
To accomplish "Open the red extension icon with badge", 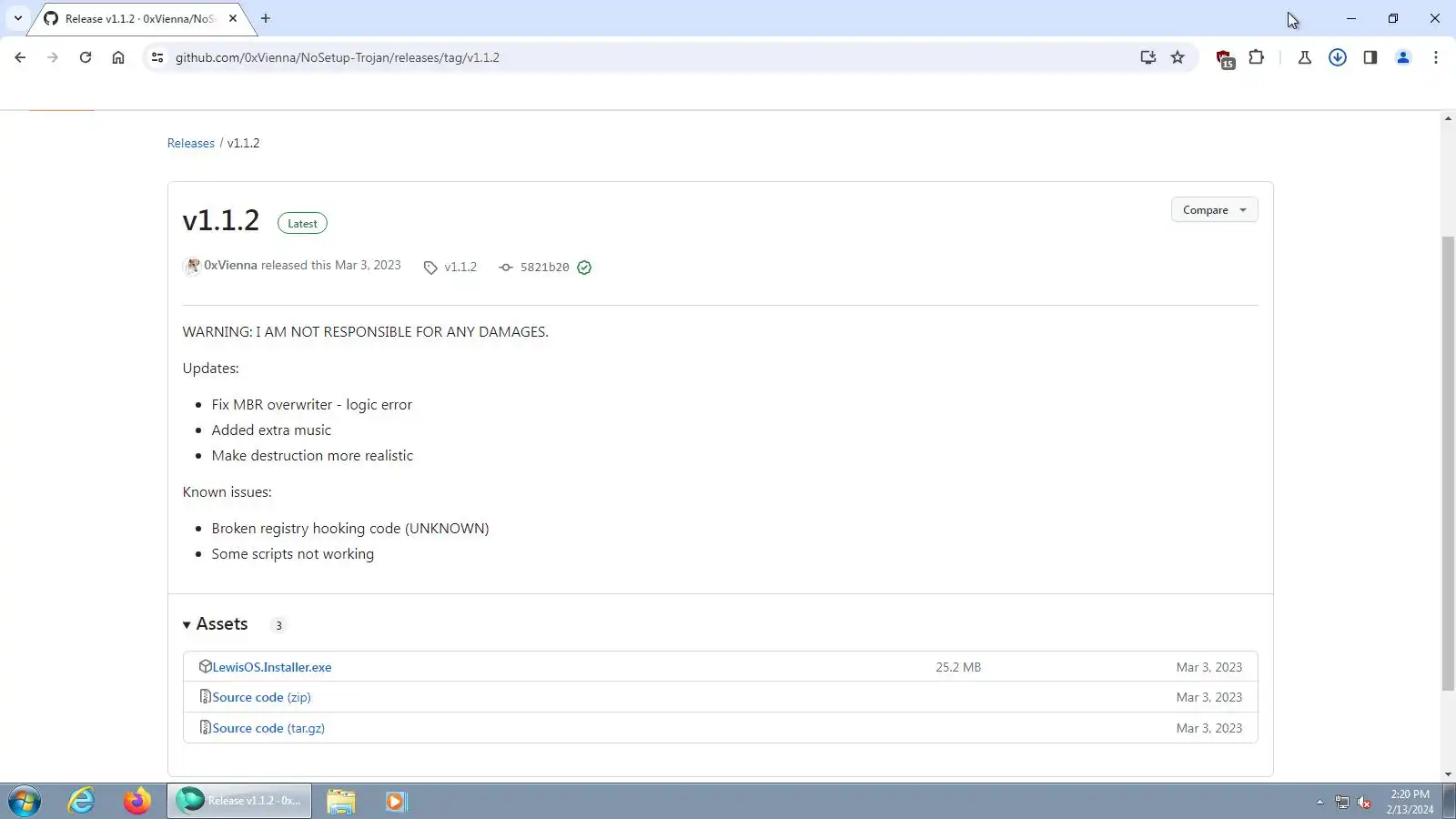I will click(1225, 59).
